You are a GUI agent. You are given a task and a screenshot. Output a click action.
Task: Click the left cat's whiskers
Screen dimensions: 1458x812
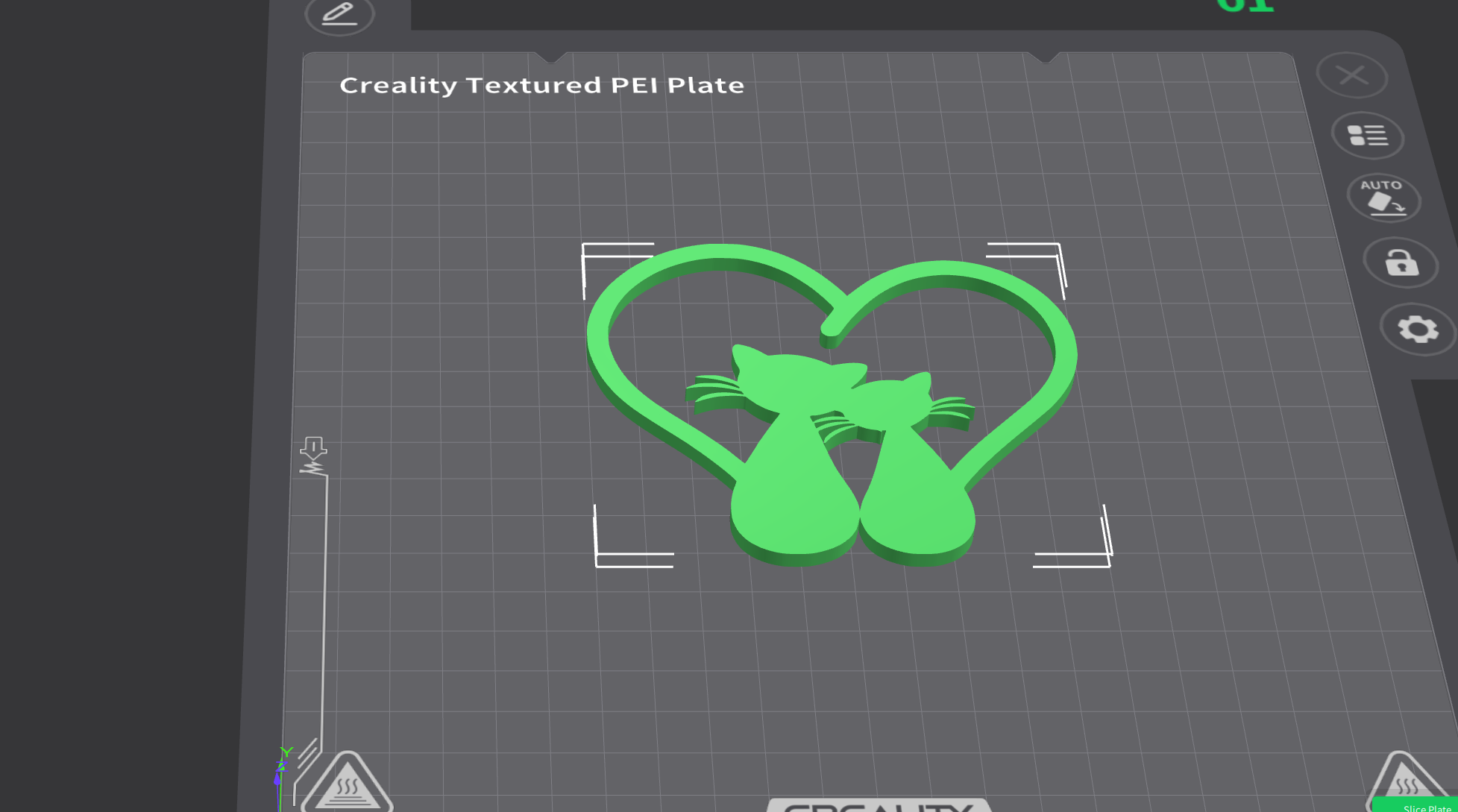(x=714, y=393)
